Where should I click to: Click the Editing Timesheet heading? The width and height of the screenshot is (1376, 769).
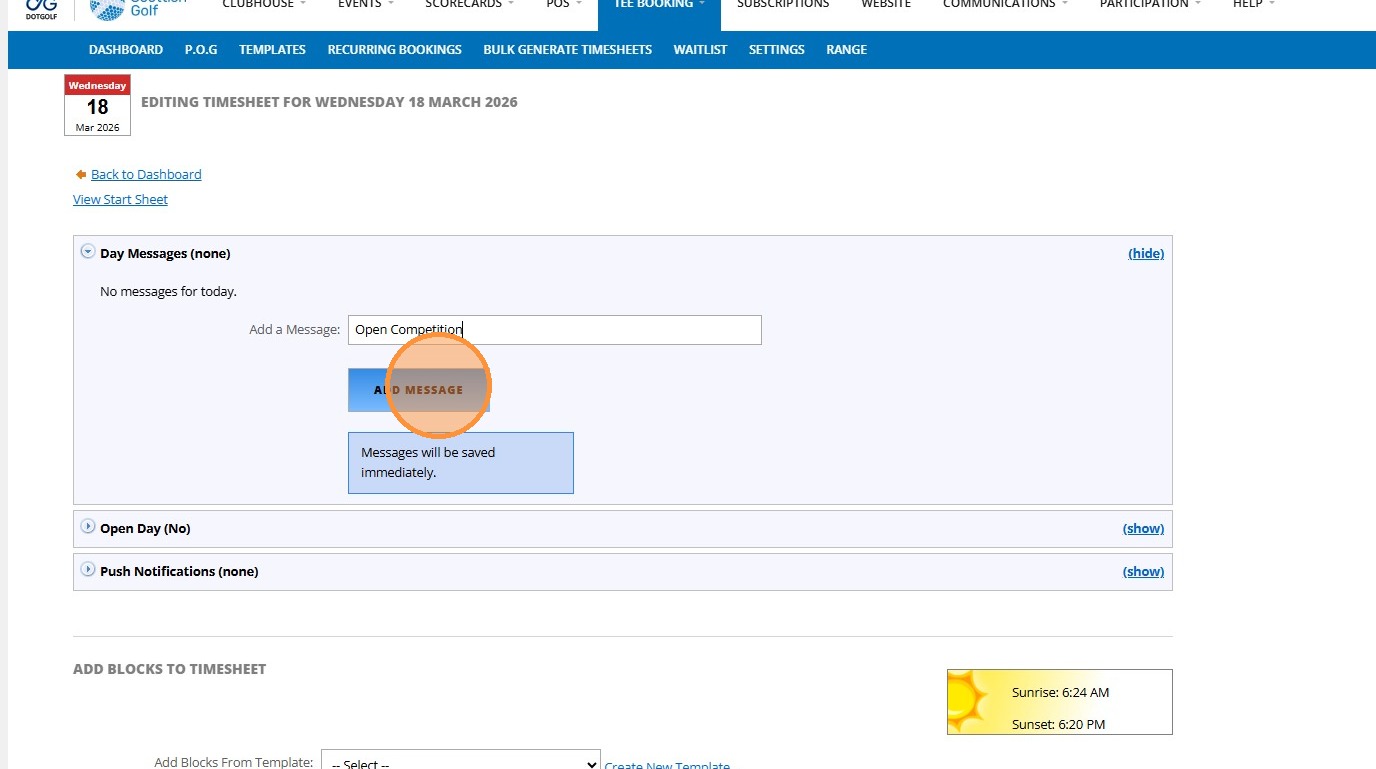(329, 102)
